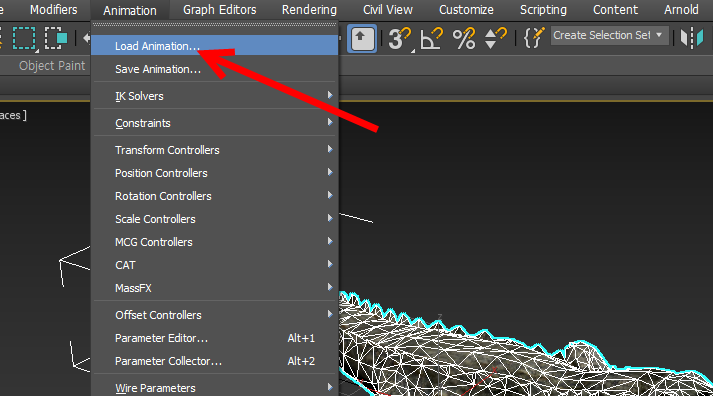Open the Customize menu

pos(466,10)
